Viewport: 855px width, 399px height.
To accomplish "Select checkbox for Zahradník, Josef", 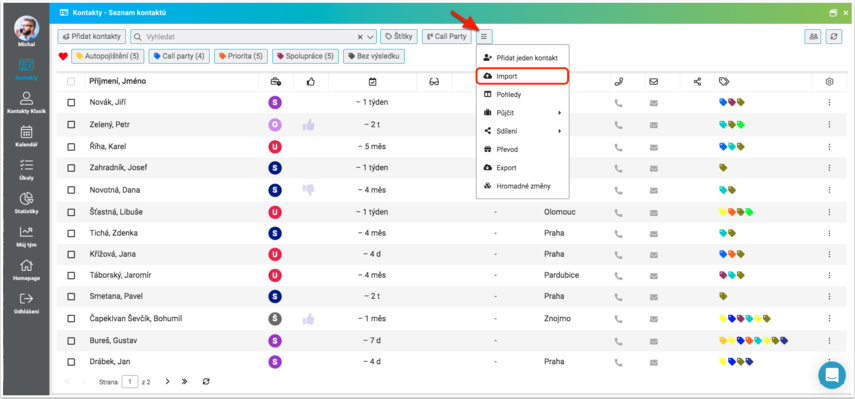I will click(x=71, y=168).
